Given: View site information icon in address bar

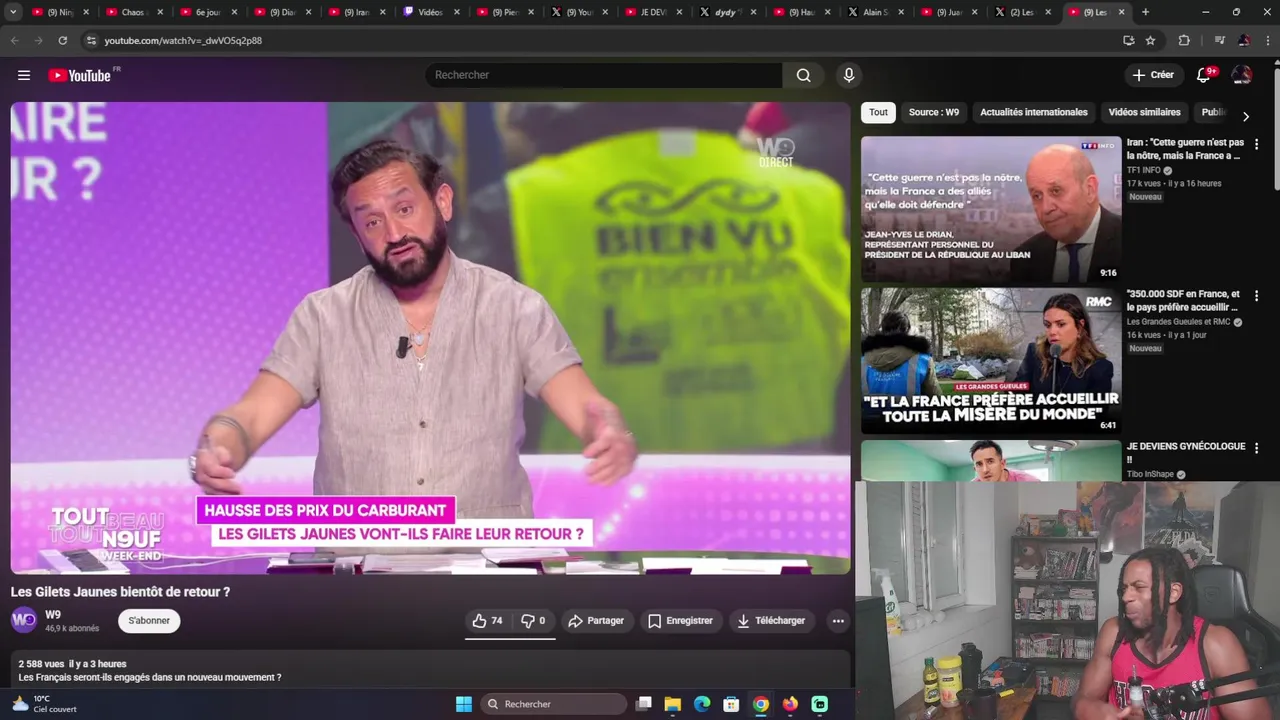Looking at the screenshot, I should 91,40.
